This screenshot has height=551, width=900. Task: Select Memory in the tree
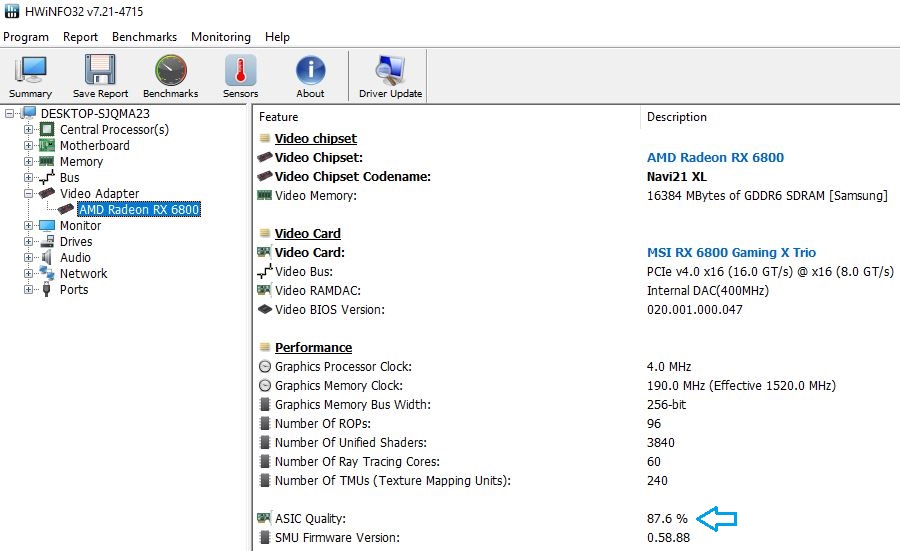[x=82, y=162]
